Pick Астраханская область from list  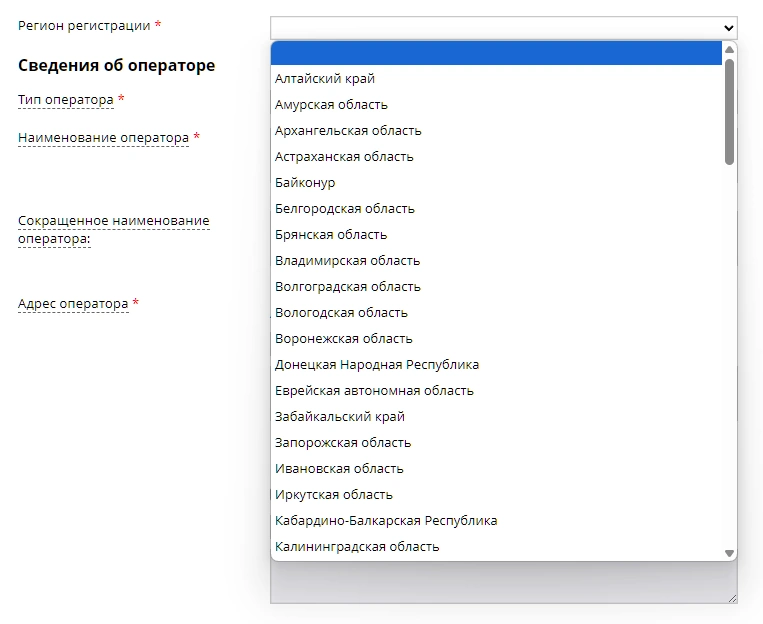(344, 157)
